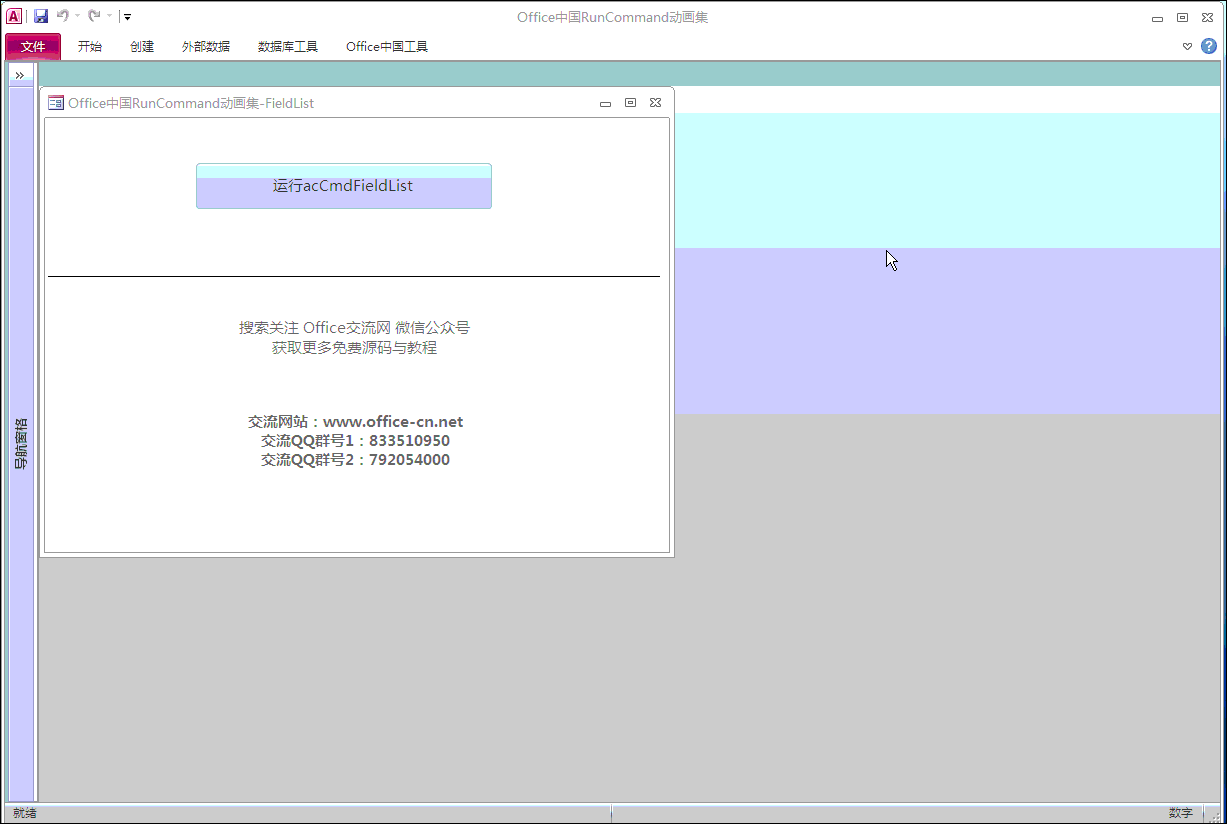Click the text '搜索关注 Office交流网 微信公众号'
Viewport: 1227px width, 824px height.
[x=354, y=327]
